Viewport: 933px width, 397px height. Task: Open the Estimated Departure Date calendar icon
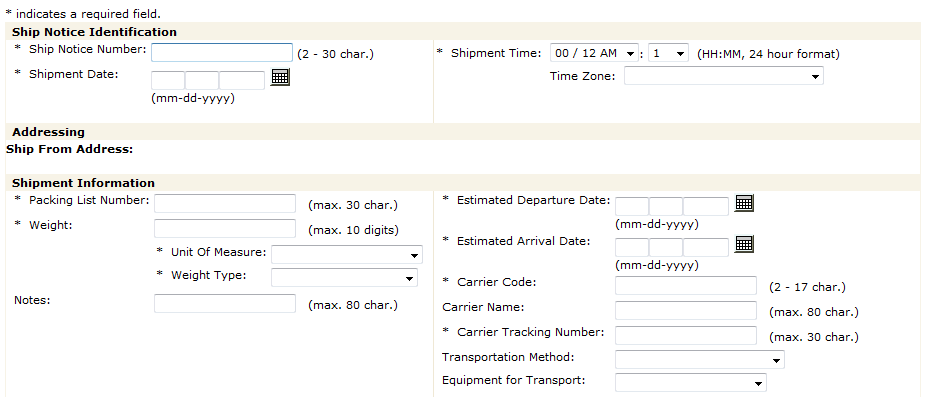744,203
